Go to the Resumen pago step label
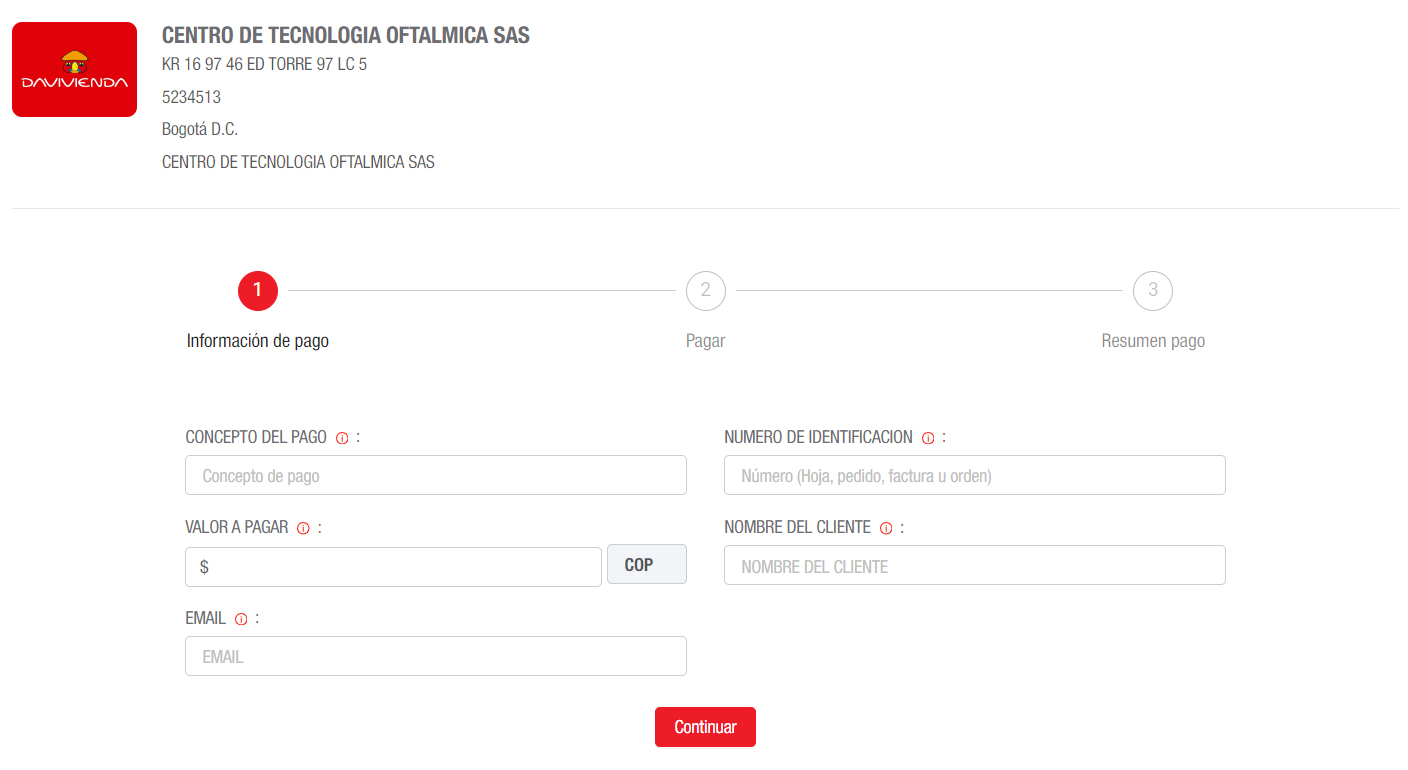The image size is (1408, 770). click(1153, 341)
